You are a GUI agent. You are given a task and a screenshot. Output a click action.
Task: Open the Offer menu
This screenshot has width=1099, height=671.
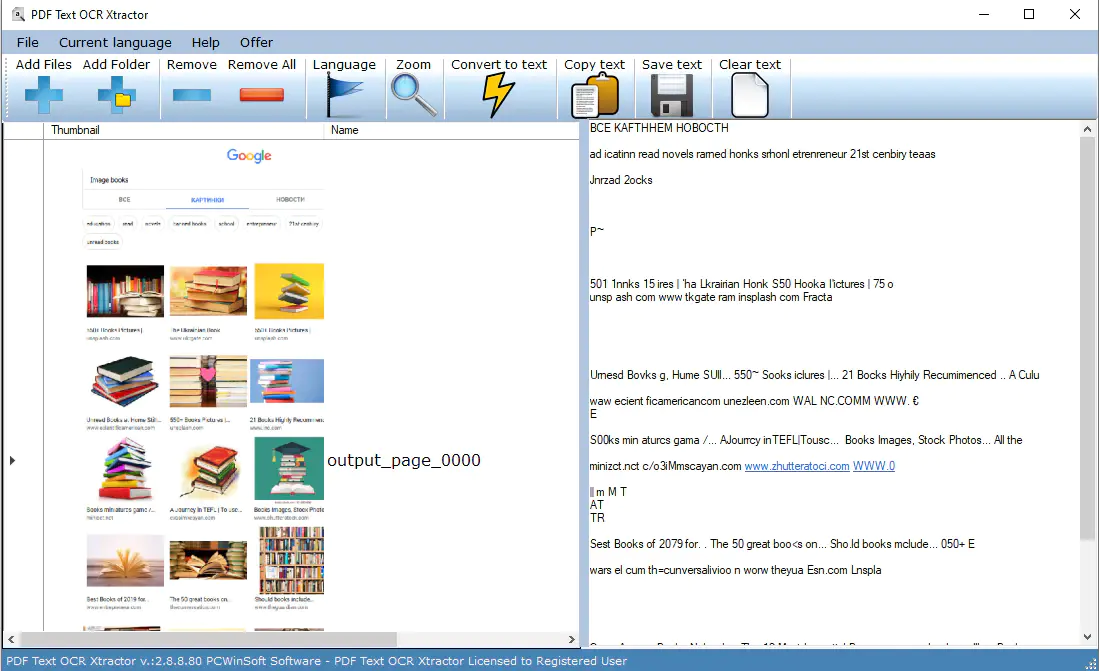tap(256, 42)
